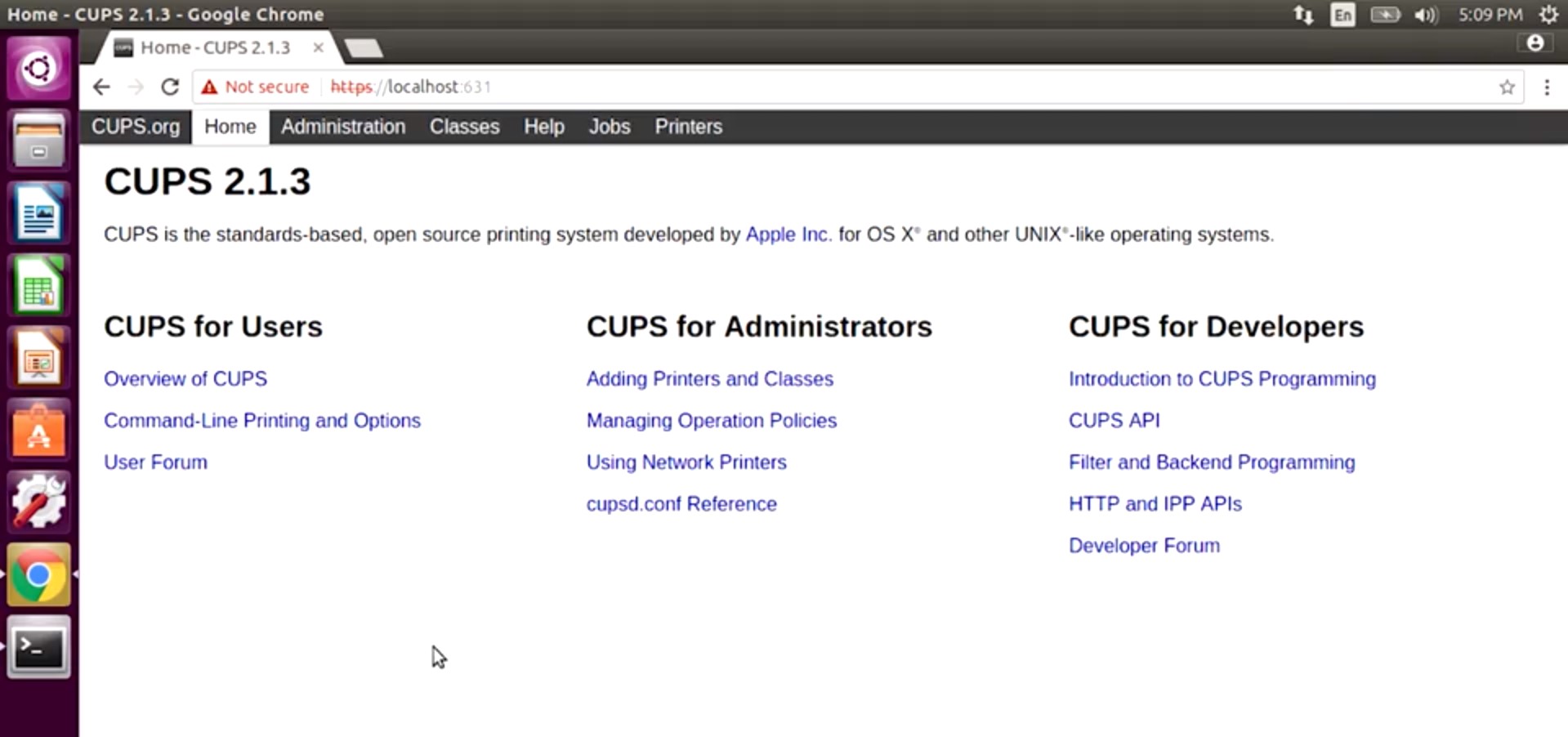1568x737 pixels.
Task: Open the Terminal from the launcher
Action: click(38, 648)
